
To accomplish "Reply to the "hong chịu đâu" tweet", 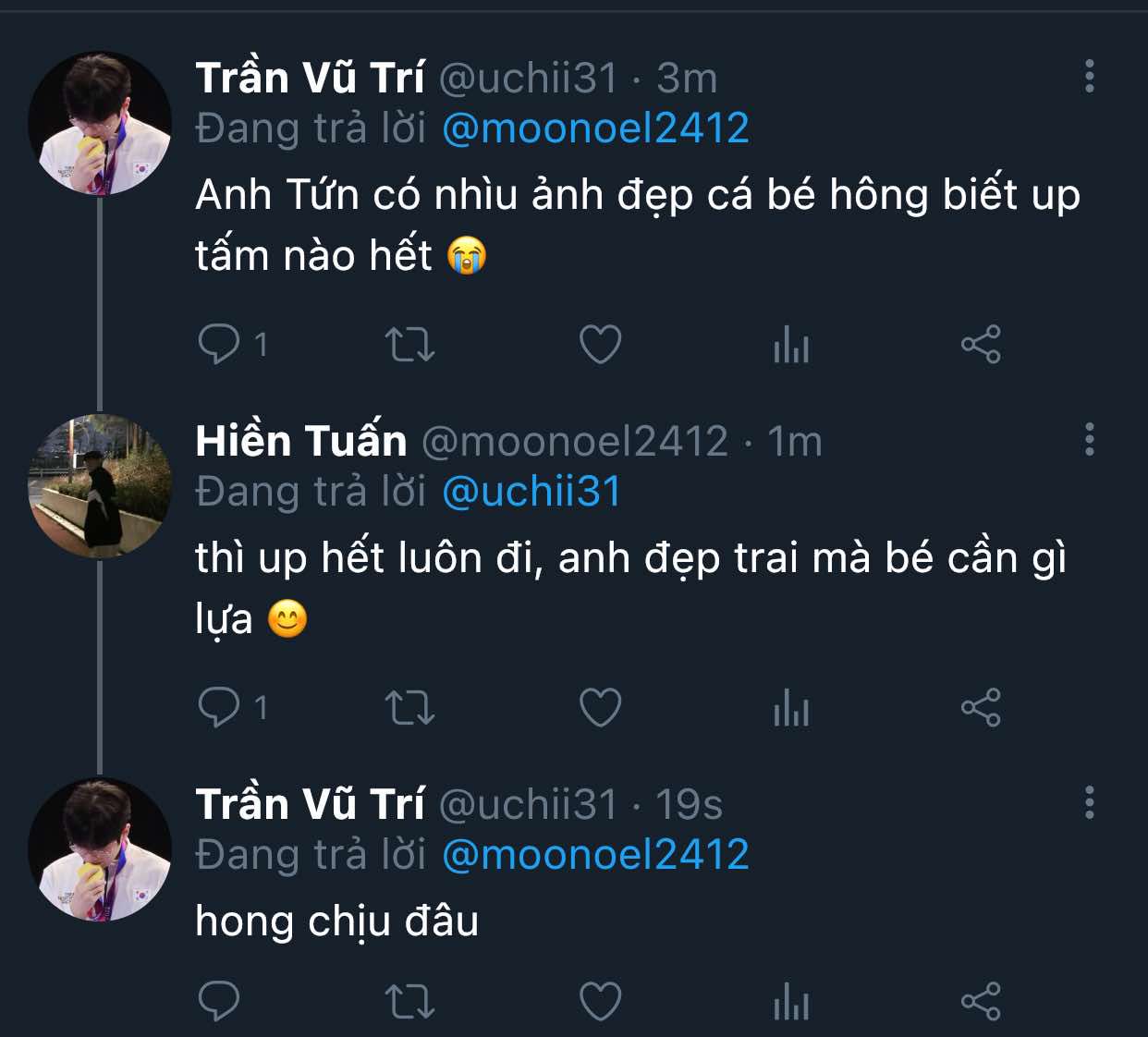I will tap(219, 1002).
